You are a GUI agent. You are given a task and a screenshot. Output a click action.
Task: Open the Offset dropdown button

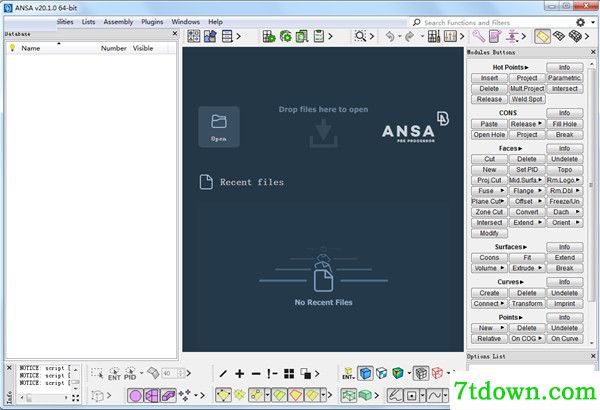coord(527,201)
